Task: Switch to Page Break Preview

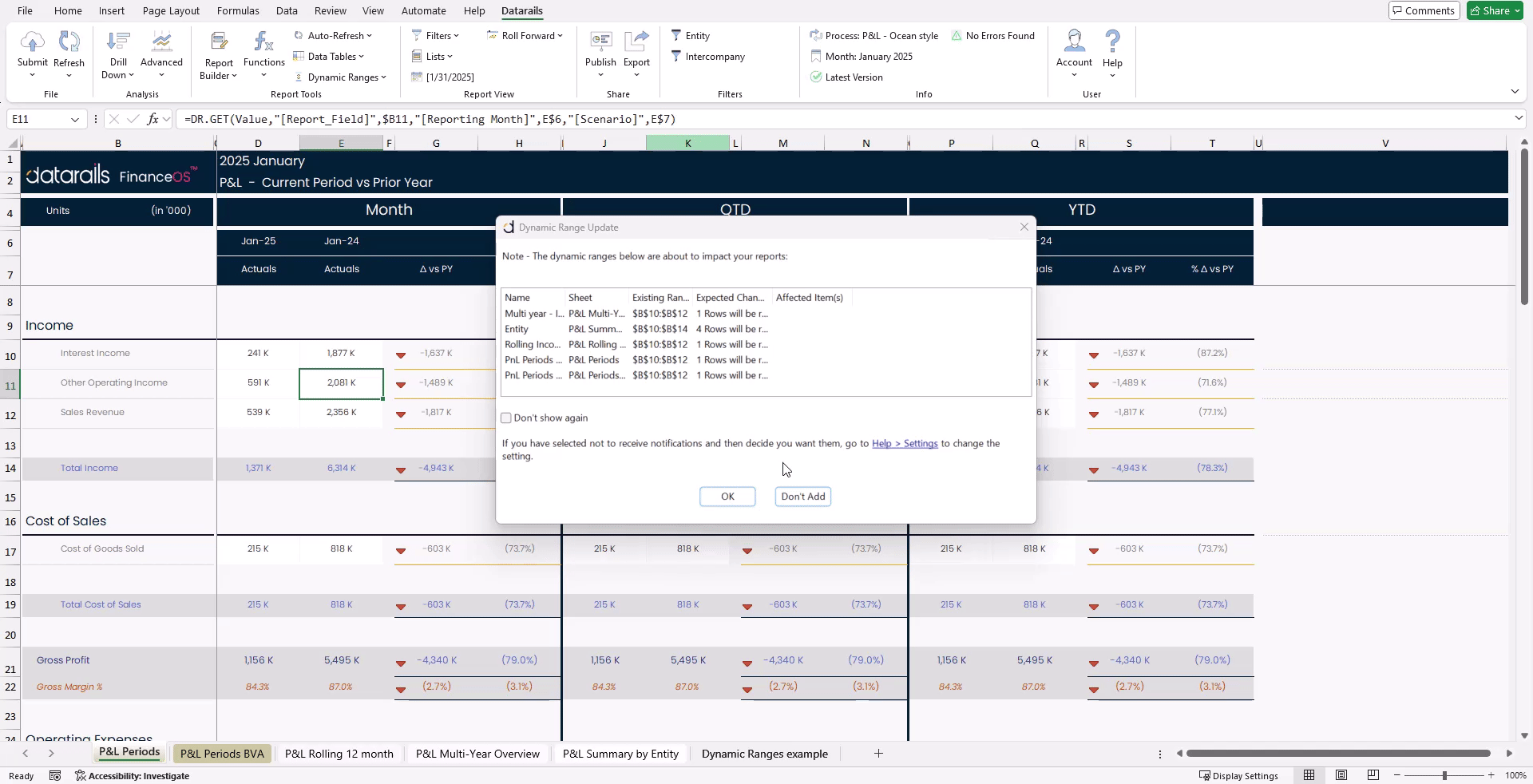Action: (1373, 775)
